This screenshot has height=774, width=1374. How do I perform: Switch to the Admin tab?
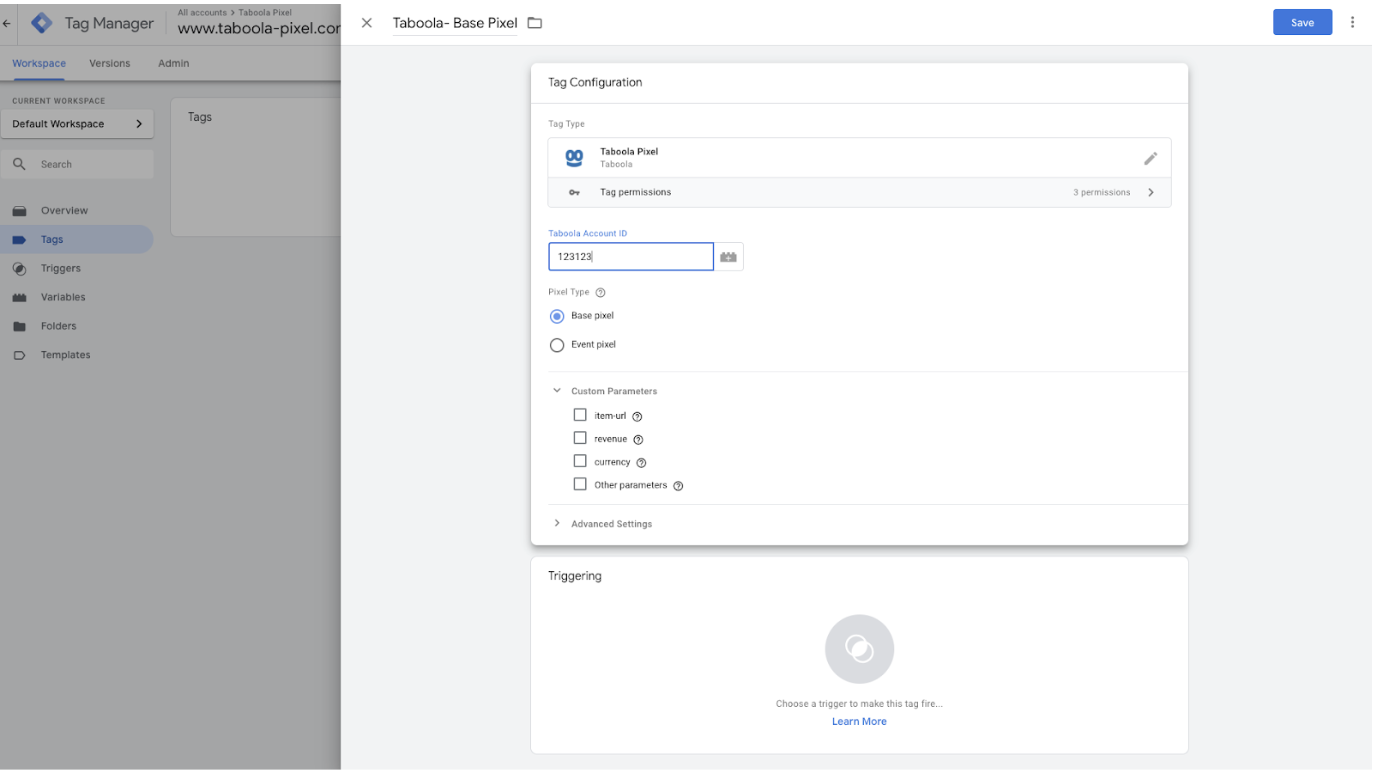pyautogui.click(x=173, y=63)
